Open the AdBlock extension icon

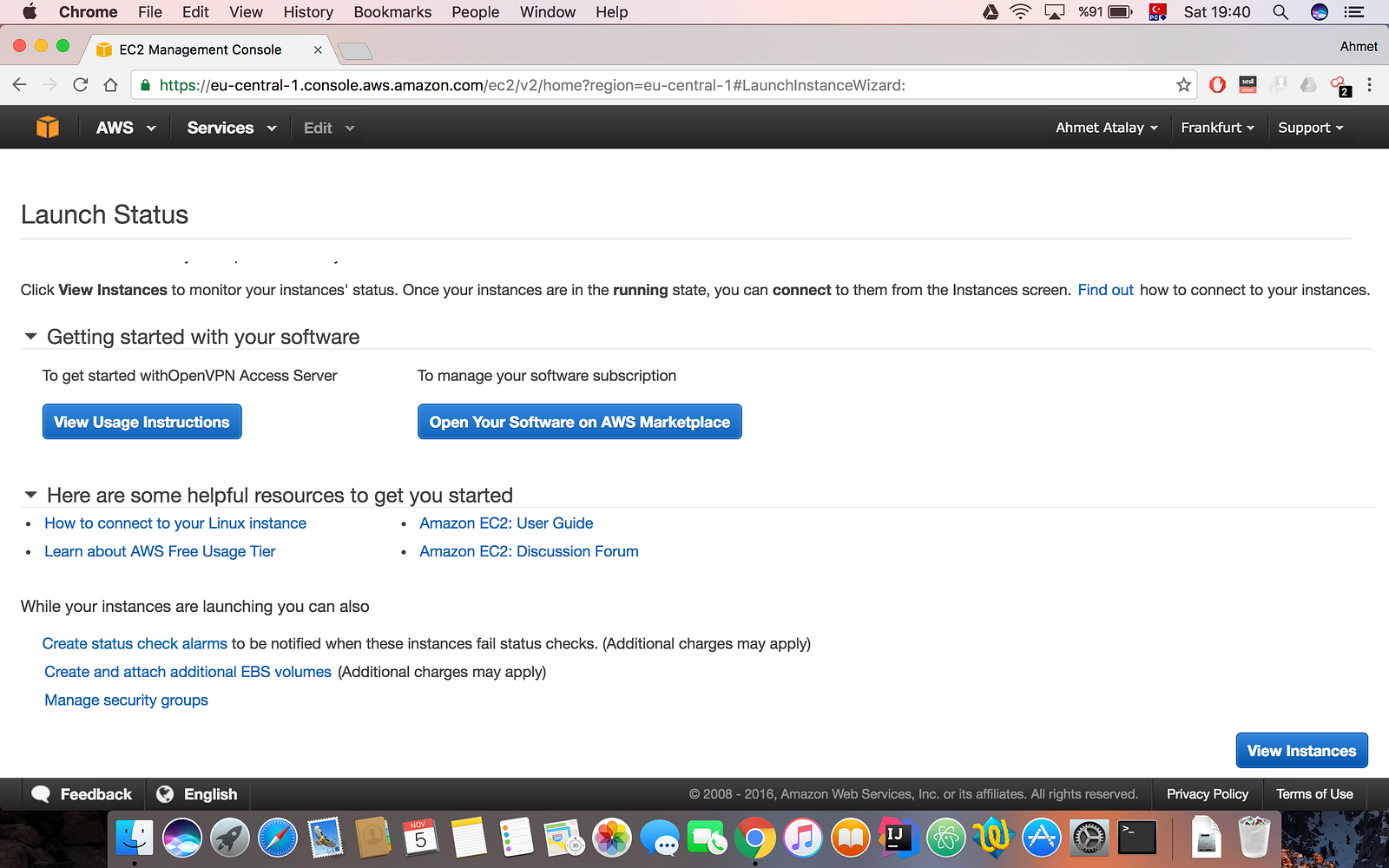pos(1217,85)
